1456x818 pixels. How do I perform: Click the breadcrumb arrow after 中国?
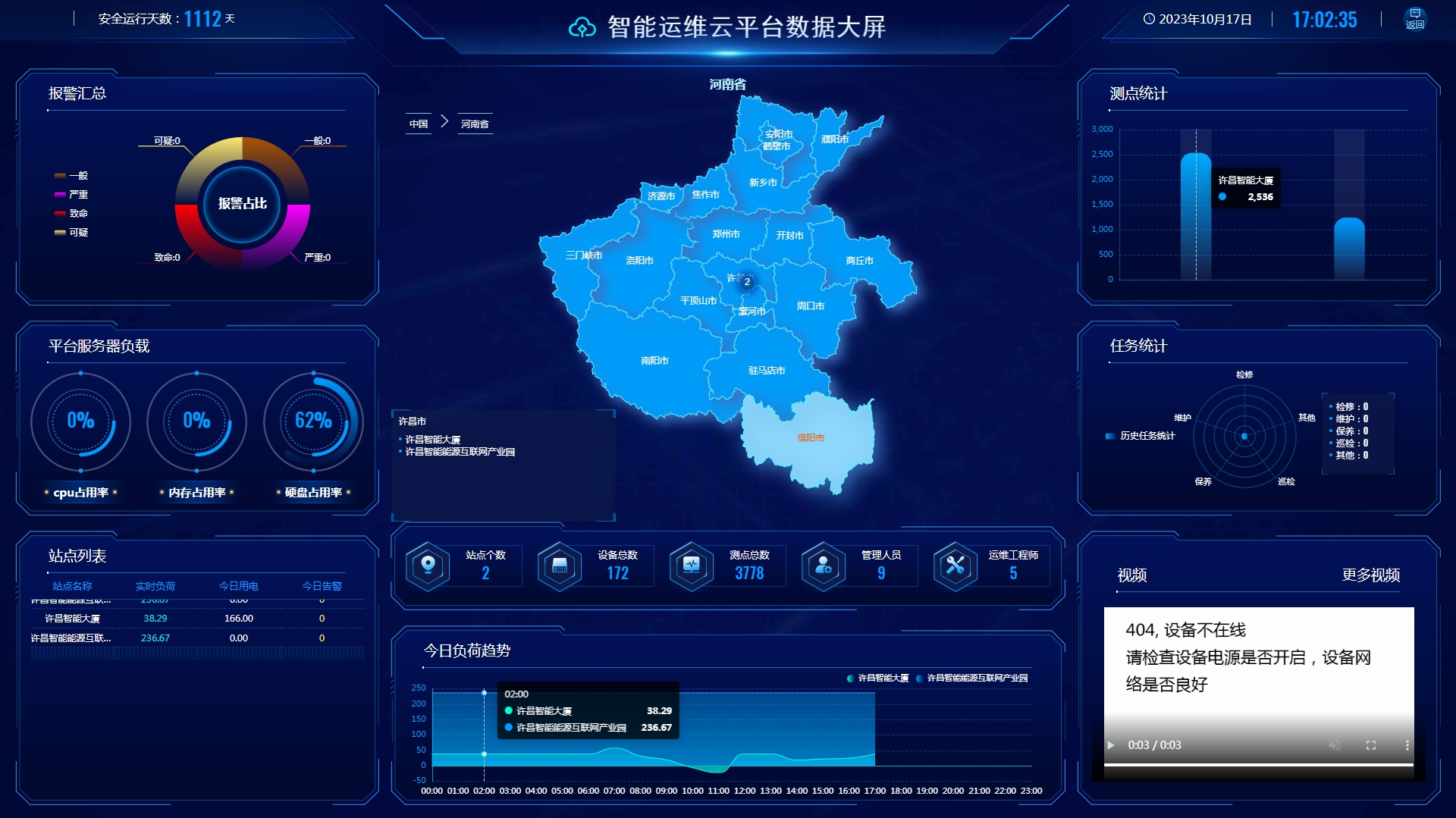pyautogui.click(x=445, y=121)
